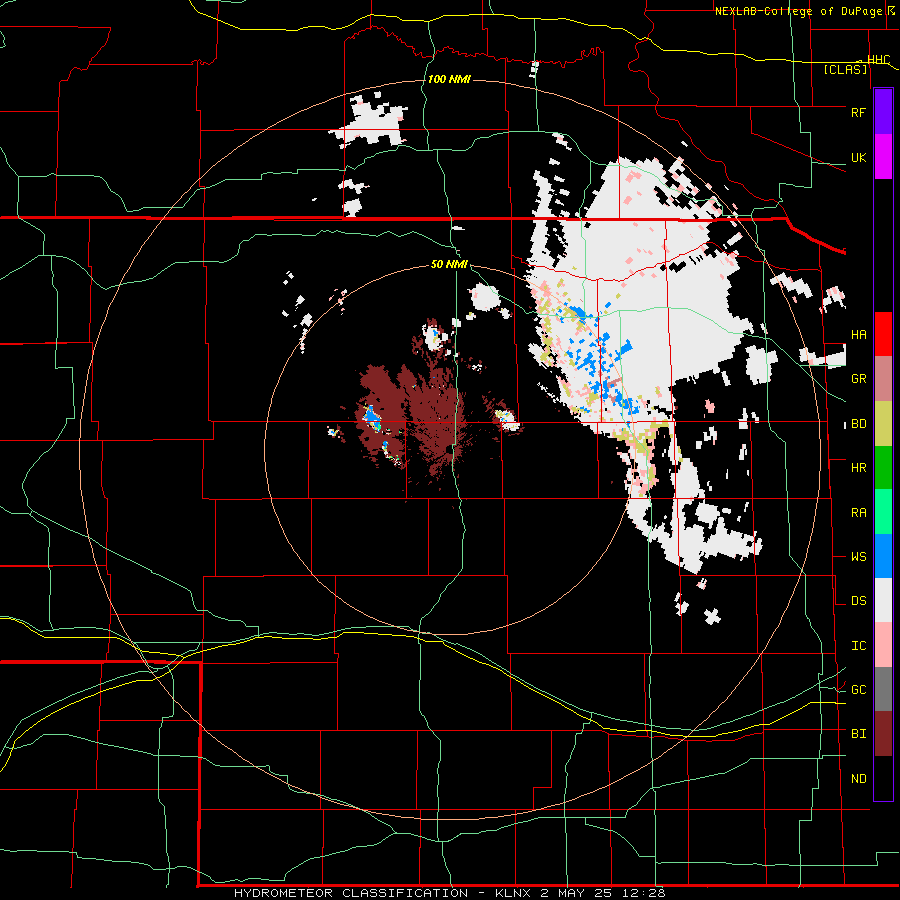Click the blue WS legend swatch
Viewport: 900px width, 900px height.
pos(883,556)
